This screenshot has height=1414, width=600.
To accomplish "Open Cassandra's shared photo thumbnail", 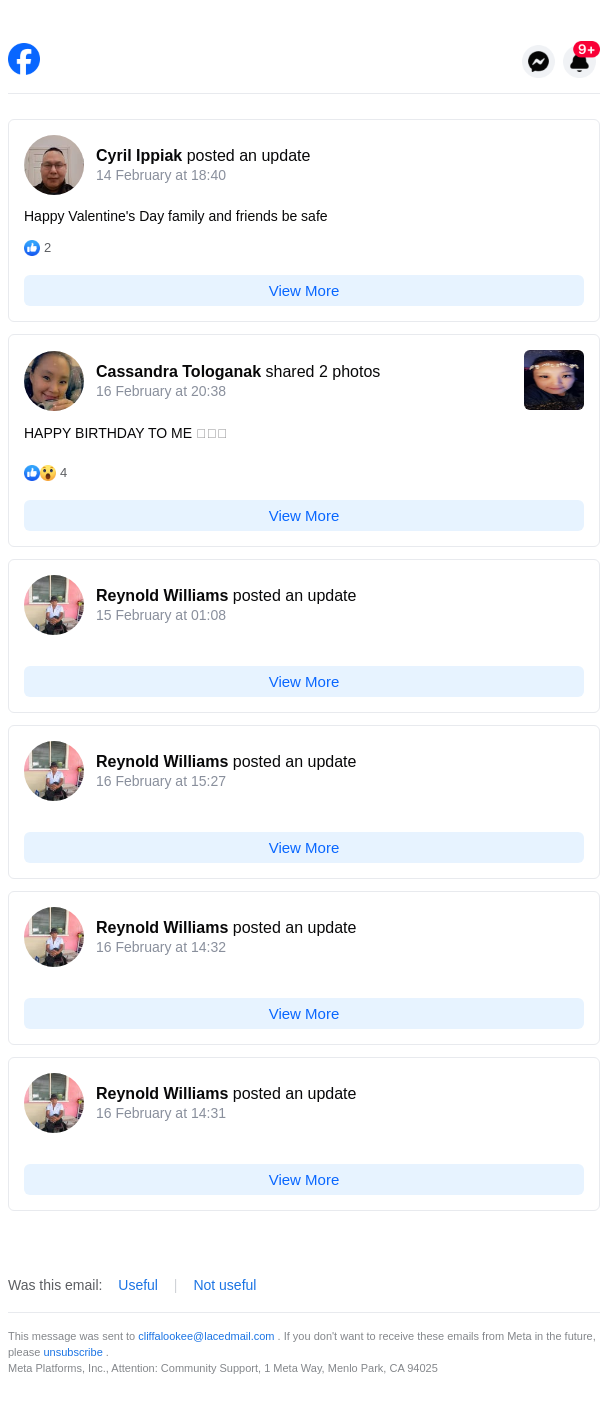I will (x=554, y=380).
